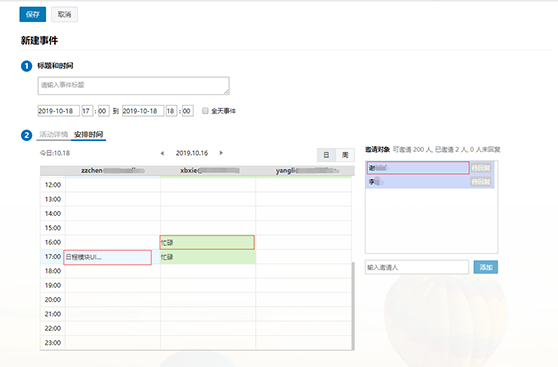
Task: Select the 安排时间 tab
Action: (x=88, y=135)
